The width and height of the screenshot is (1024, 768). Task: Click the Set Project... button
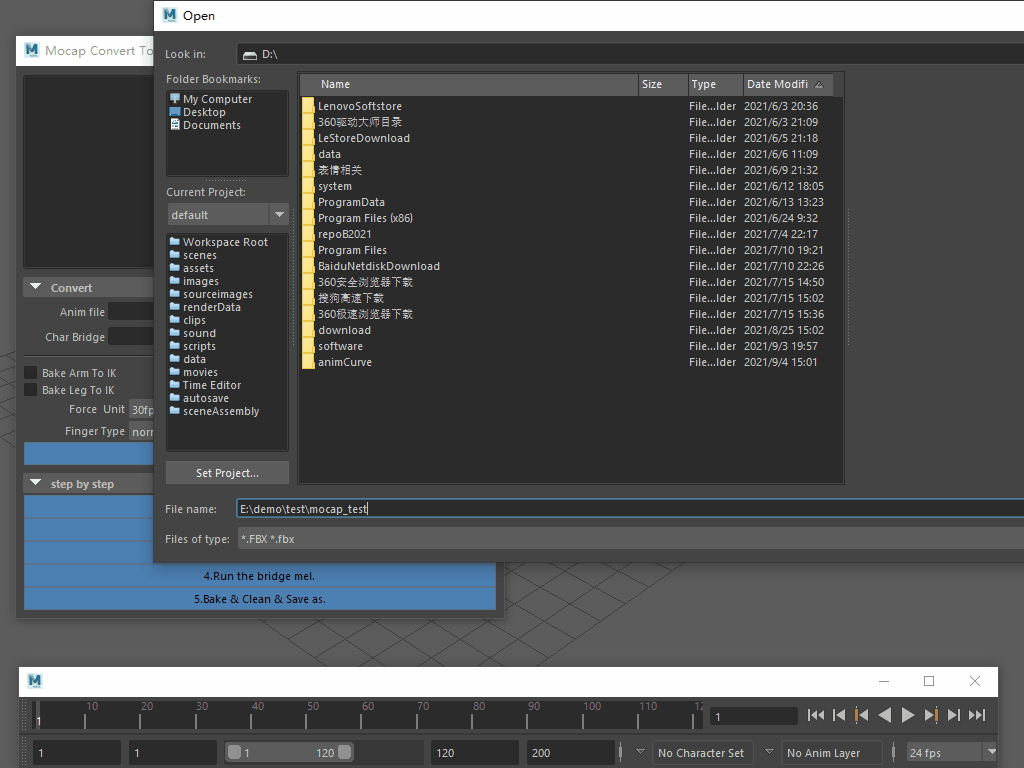point(227,473)
